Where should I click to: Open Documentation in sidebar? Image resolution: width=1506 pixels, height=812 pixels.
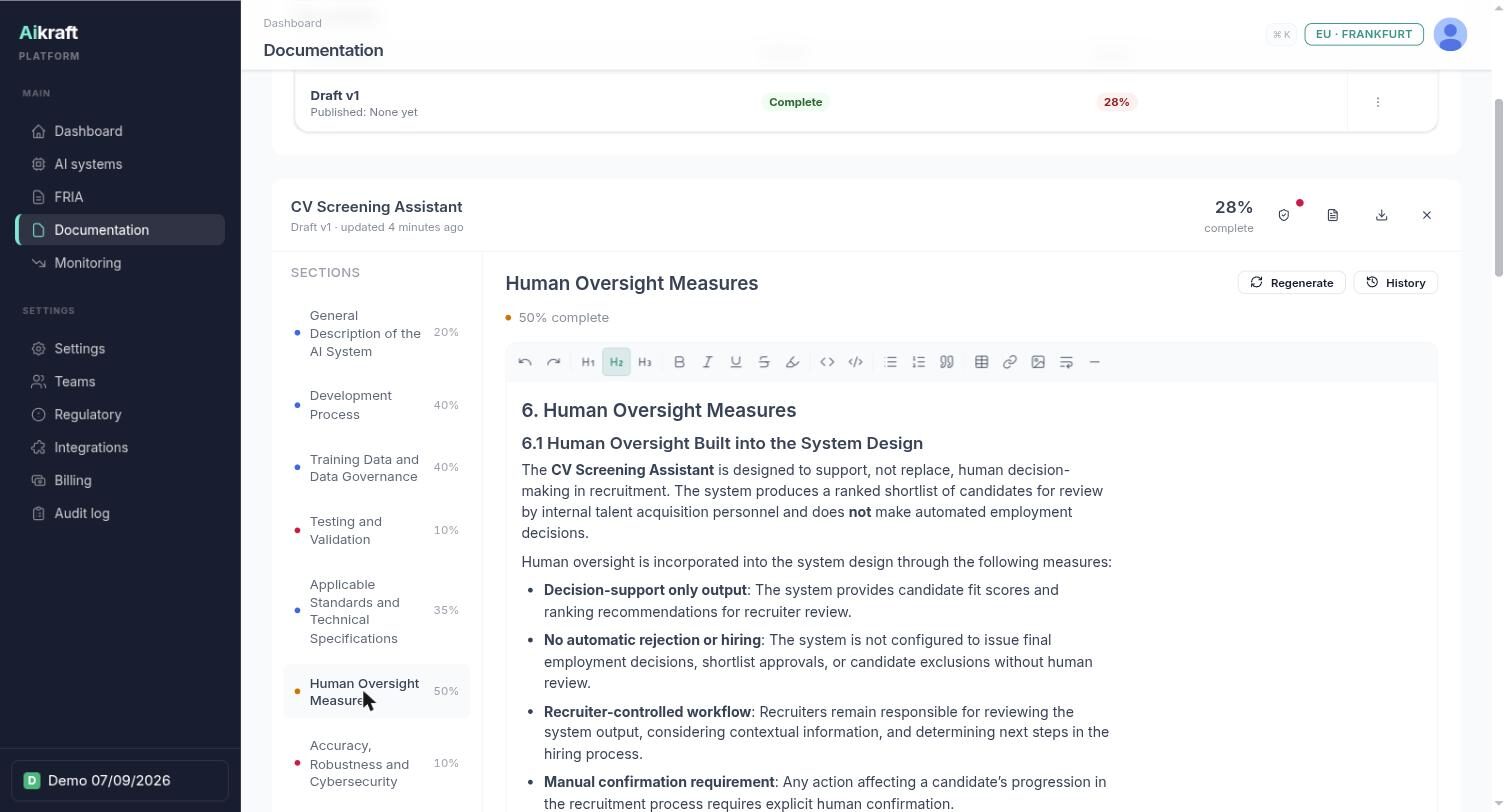coord(120,230)
